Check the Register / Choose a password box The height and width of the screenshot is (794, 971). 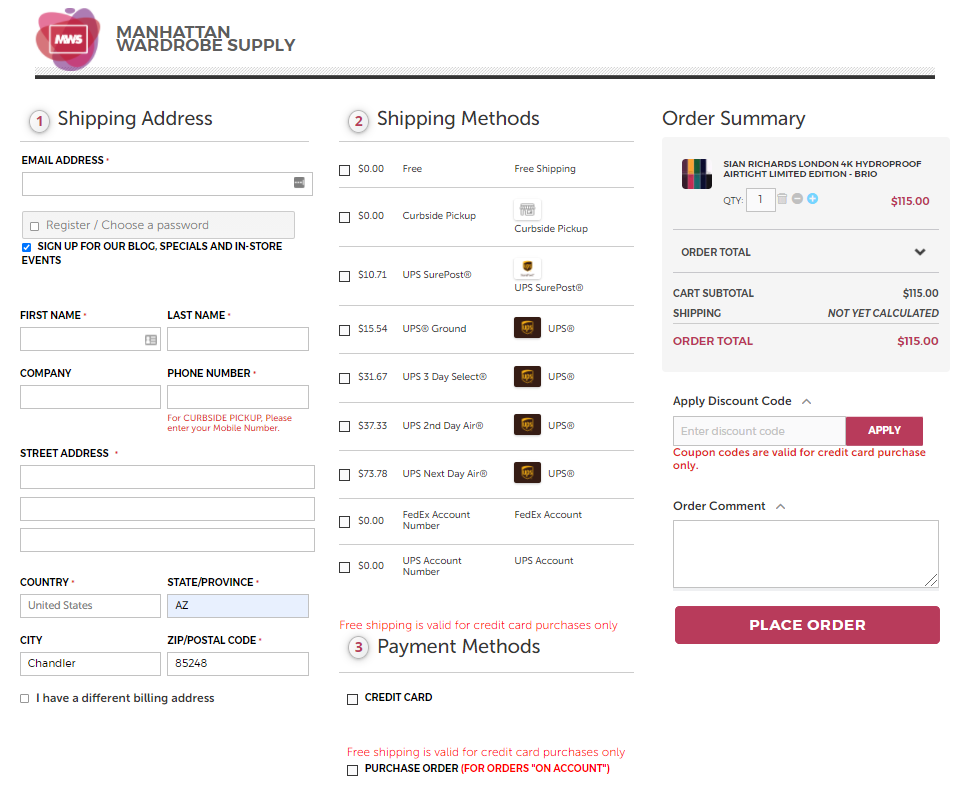click(35, 226)
